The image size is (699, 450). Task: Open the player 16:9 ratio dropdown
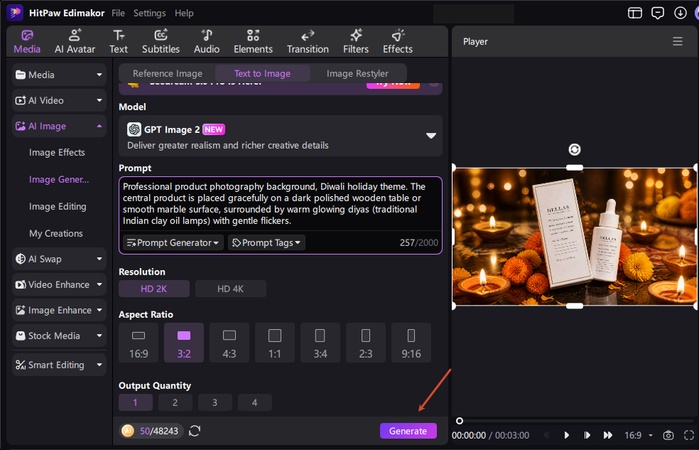pos(638,435)
